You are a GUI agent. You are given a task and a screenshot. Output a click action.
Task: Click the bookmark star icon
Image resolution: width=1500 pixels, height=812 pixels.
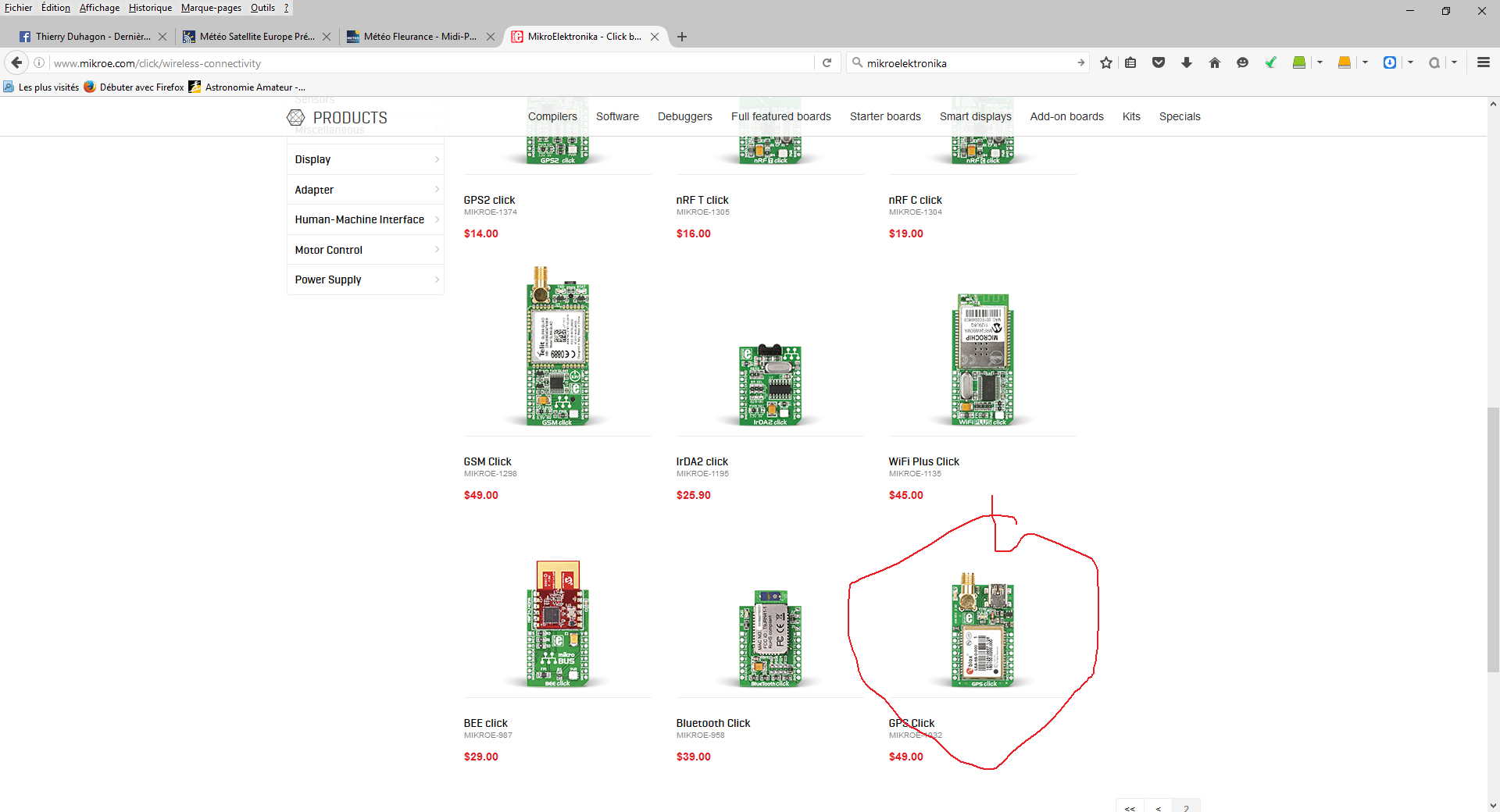(1105, 63)
